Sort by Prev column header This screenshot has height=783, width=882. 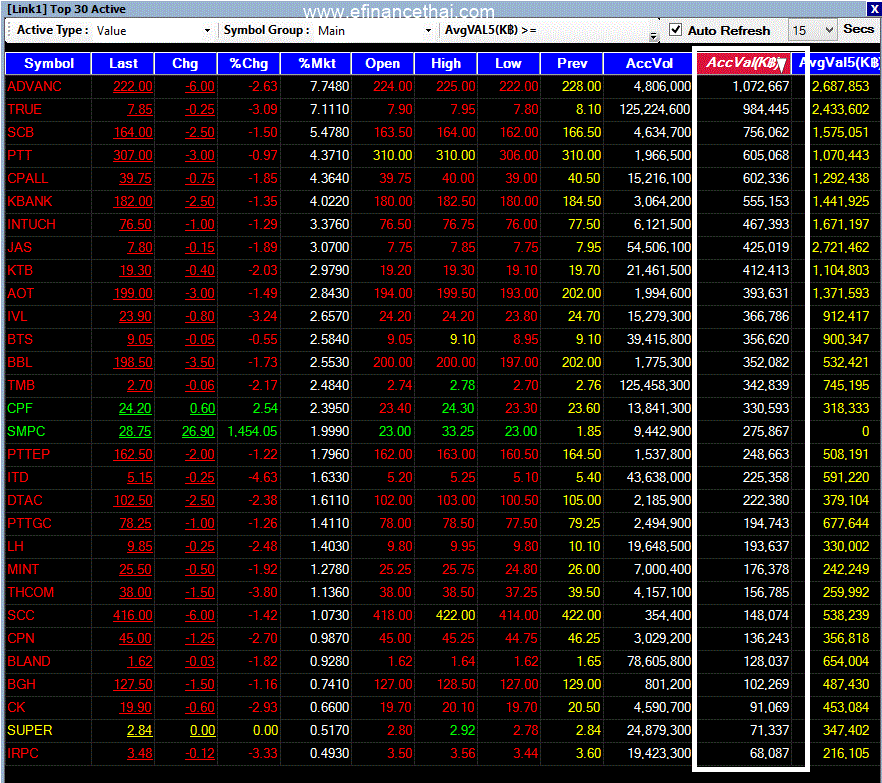pos(572,64)
